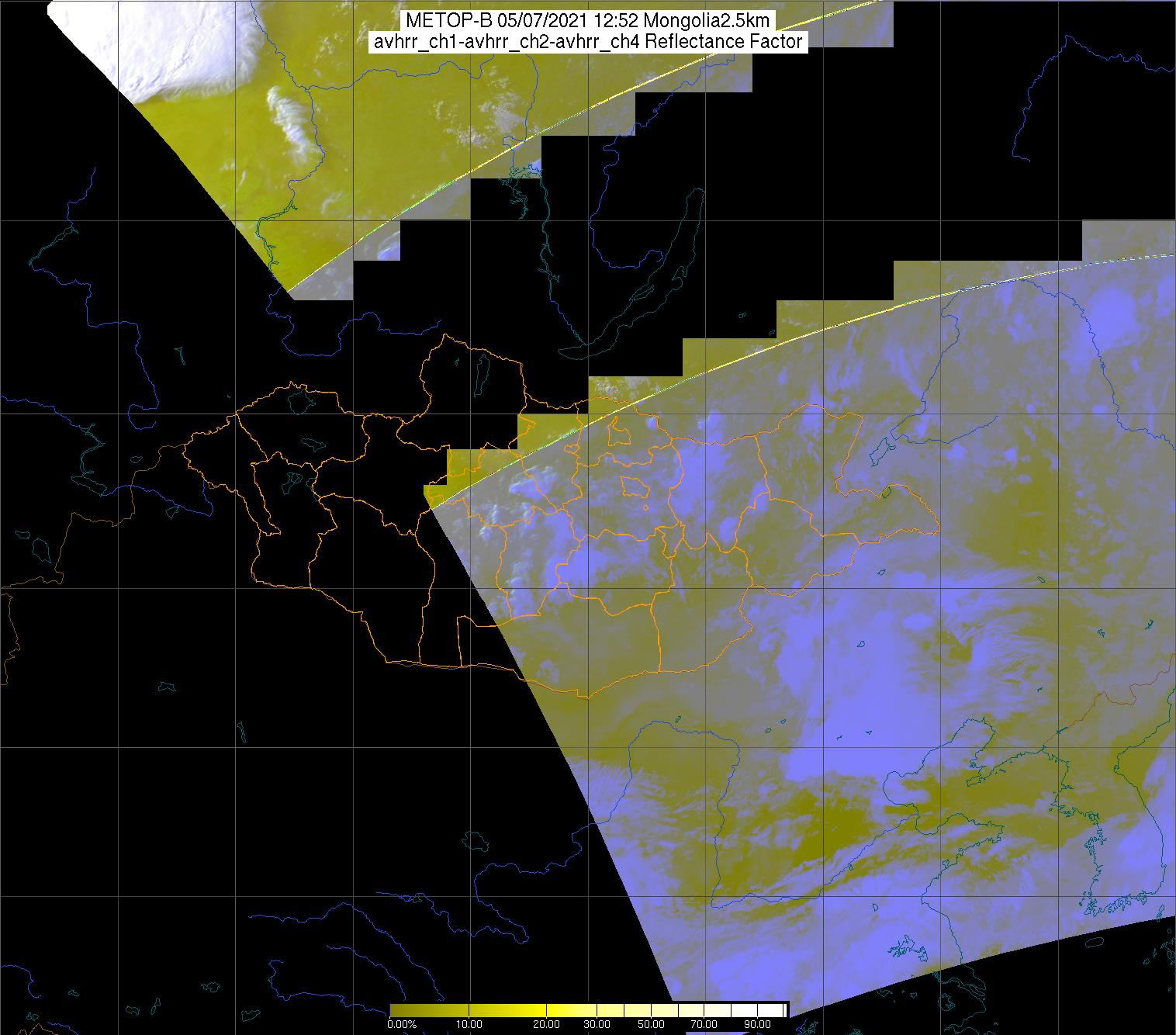Click the '70.00' color scale label
Viewport: 1176px width, 1035px height.
(704, 1025)
